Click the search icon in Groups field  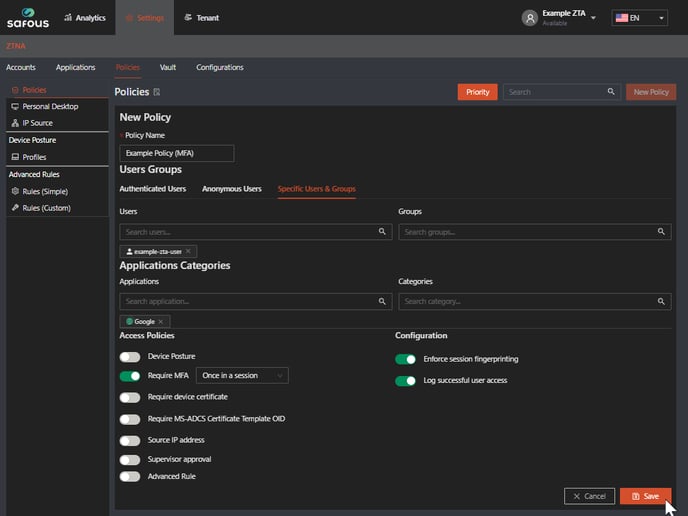point(662,232)
